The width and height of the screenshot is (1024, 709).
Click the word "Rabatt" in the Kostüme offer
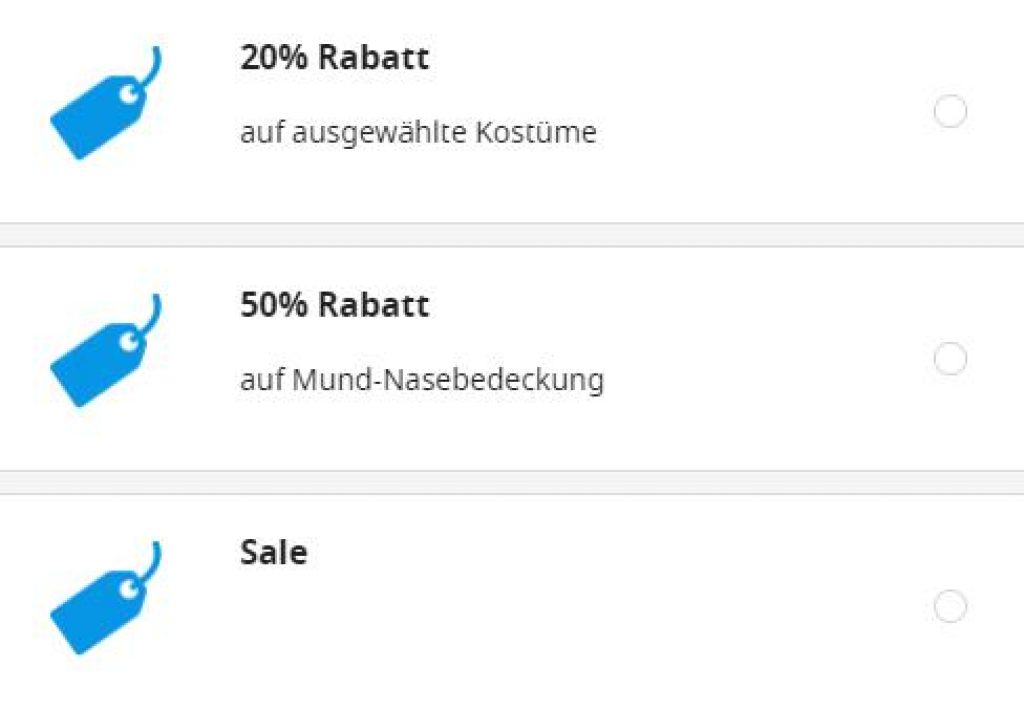tap(372, 58)
